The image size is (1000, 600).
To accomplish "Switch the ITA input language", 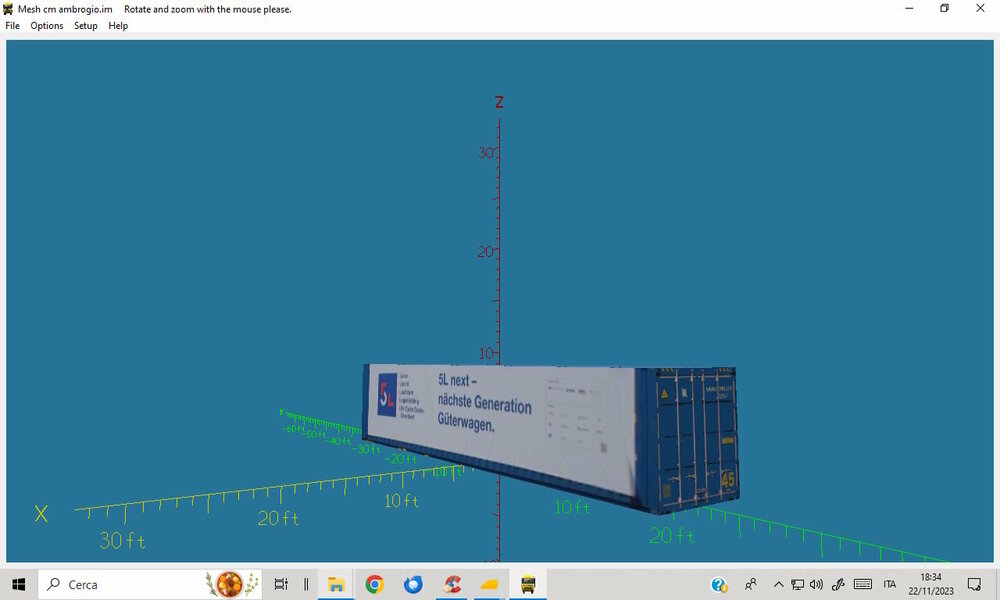I will coord(890,584).
